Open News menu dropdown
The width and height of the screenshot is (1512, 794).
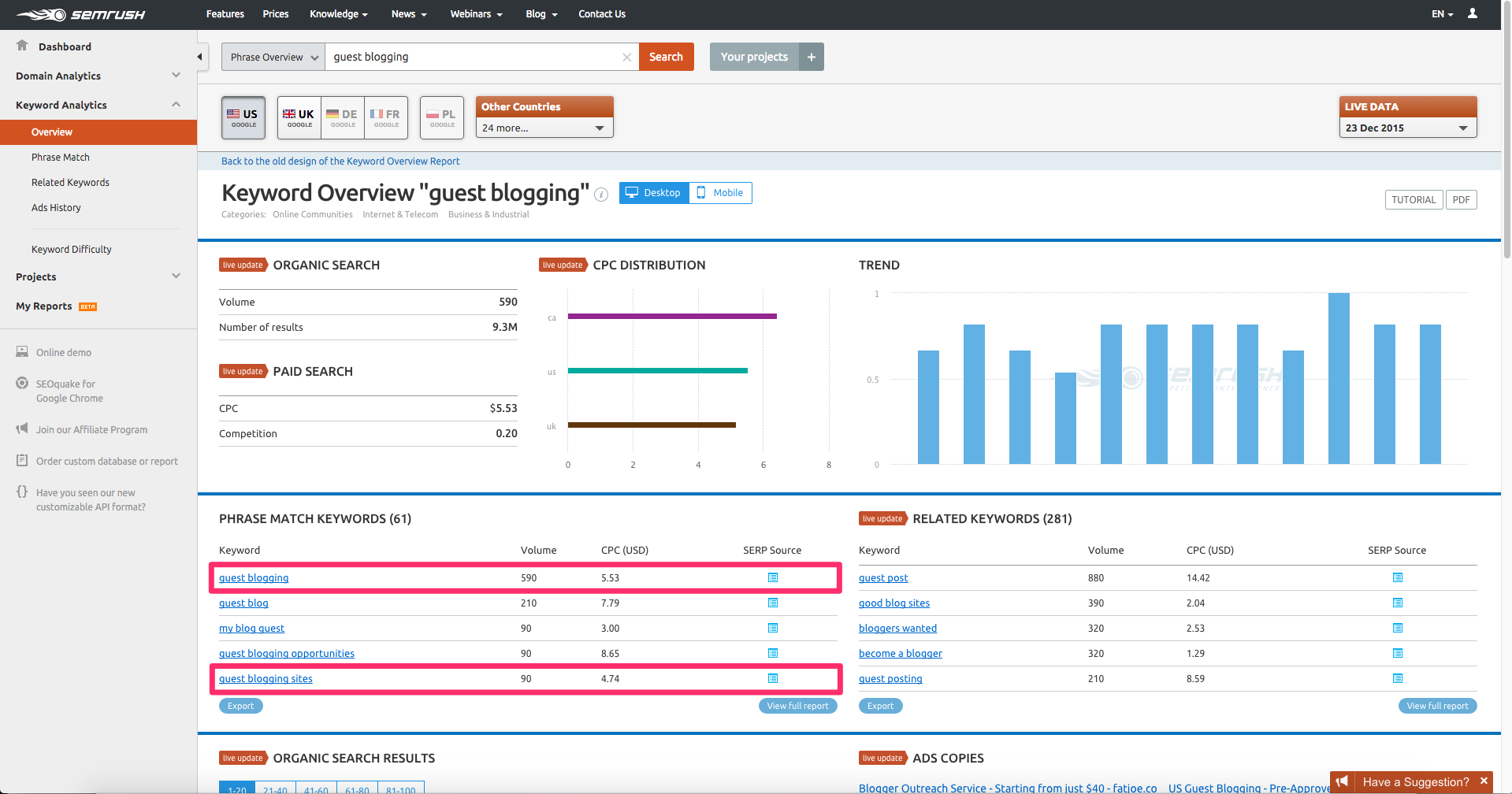(x=409, y=14)
